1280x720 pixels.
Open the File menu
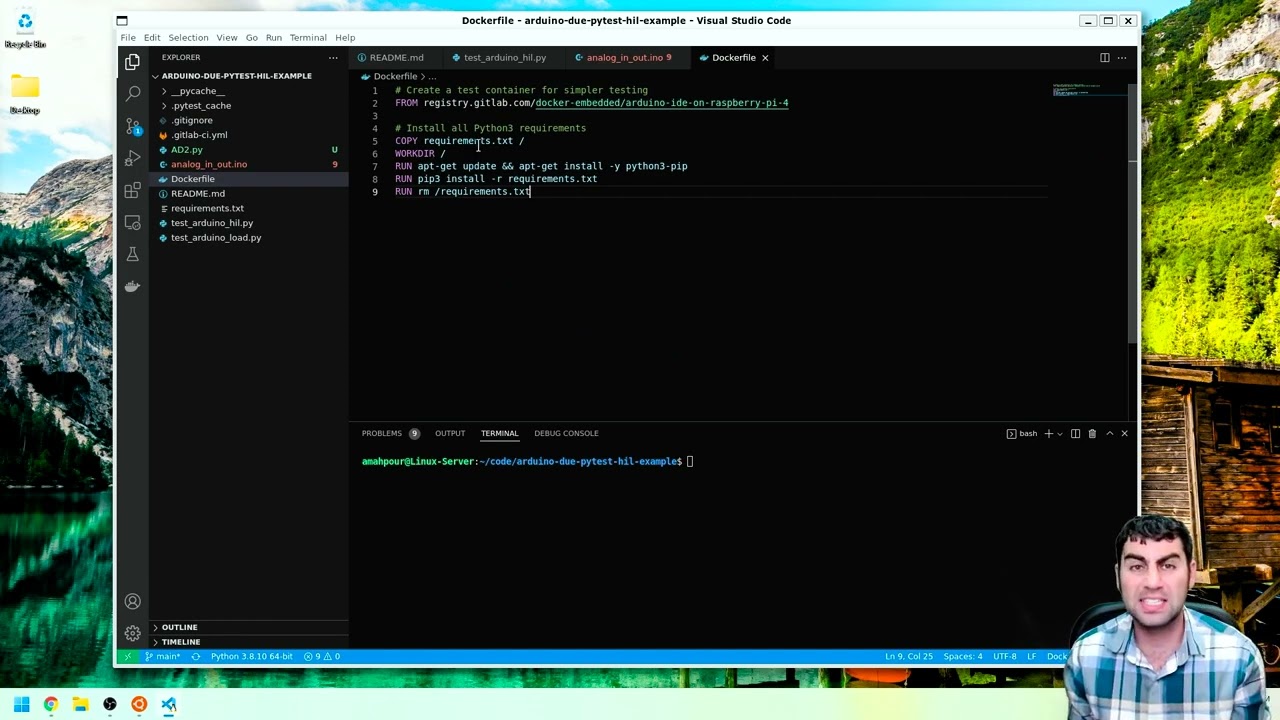point(128,38)
